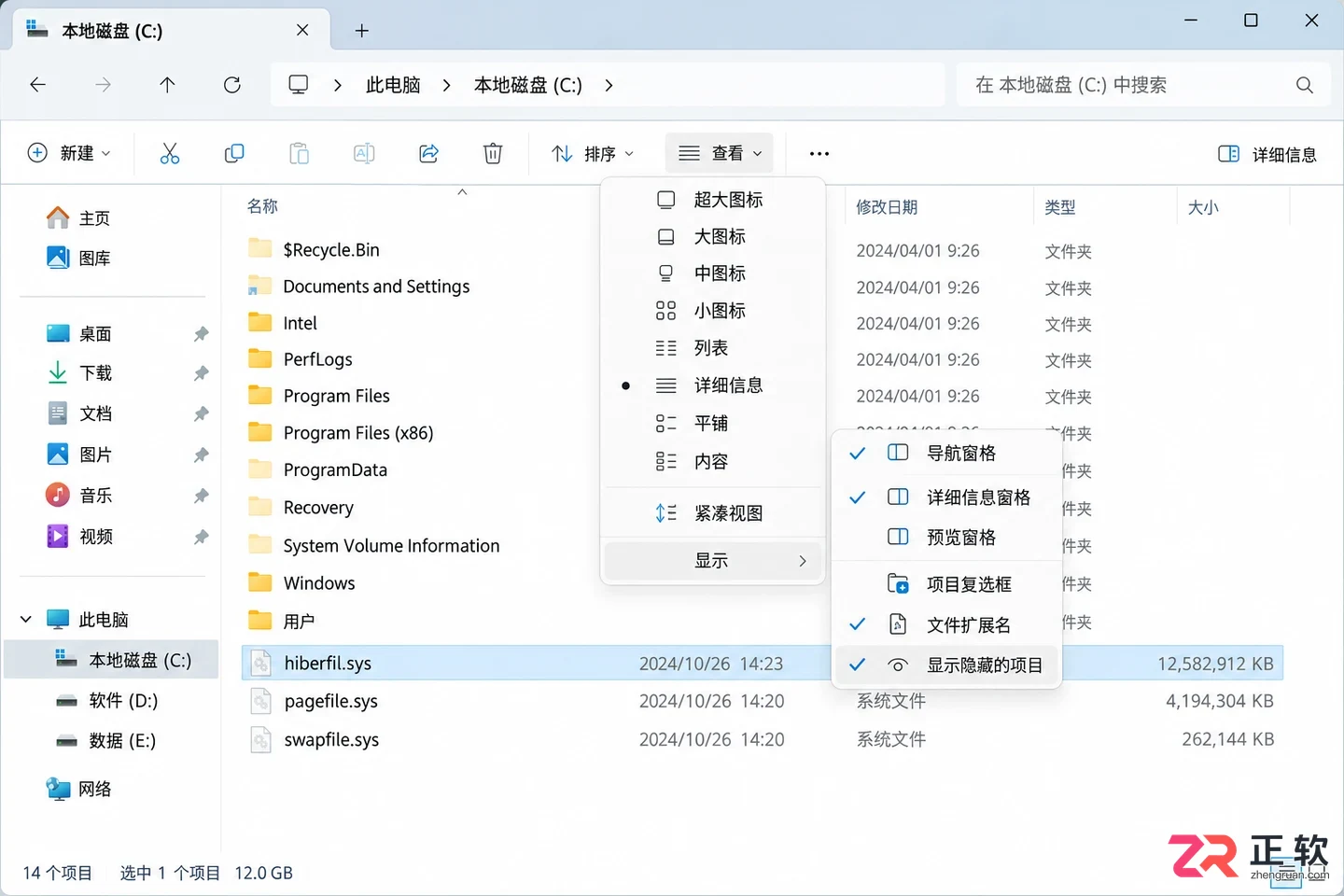Select 超大图标 view

click(x=713, y=200)
